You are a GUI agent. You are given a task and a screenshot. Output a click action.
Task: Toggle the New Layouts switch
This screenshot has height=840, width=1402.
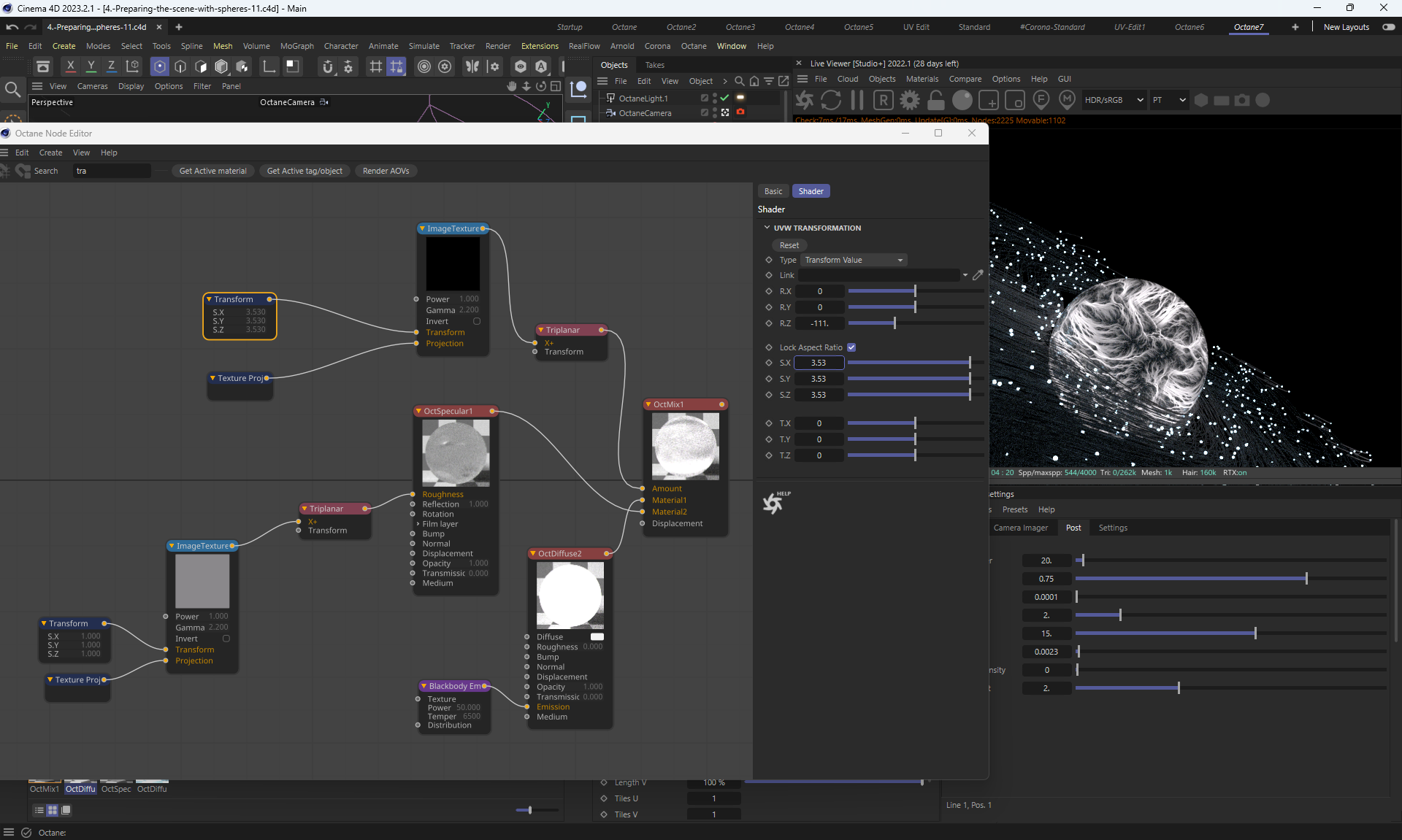1388,27
